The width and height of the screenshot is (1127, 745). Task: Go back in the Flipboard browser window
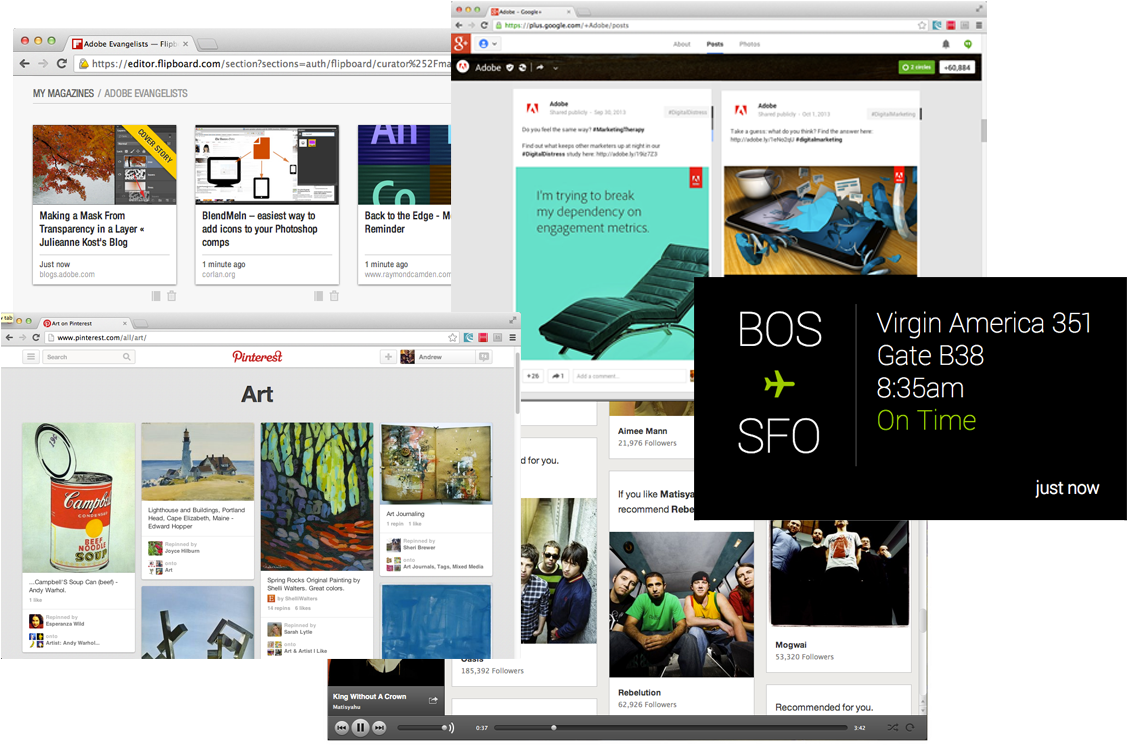pyautogui.click(x=24, y=63)
